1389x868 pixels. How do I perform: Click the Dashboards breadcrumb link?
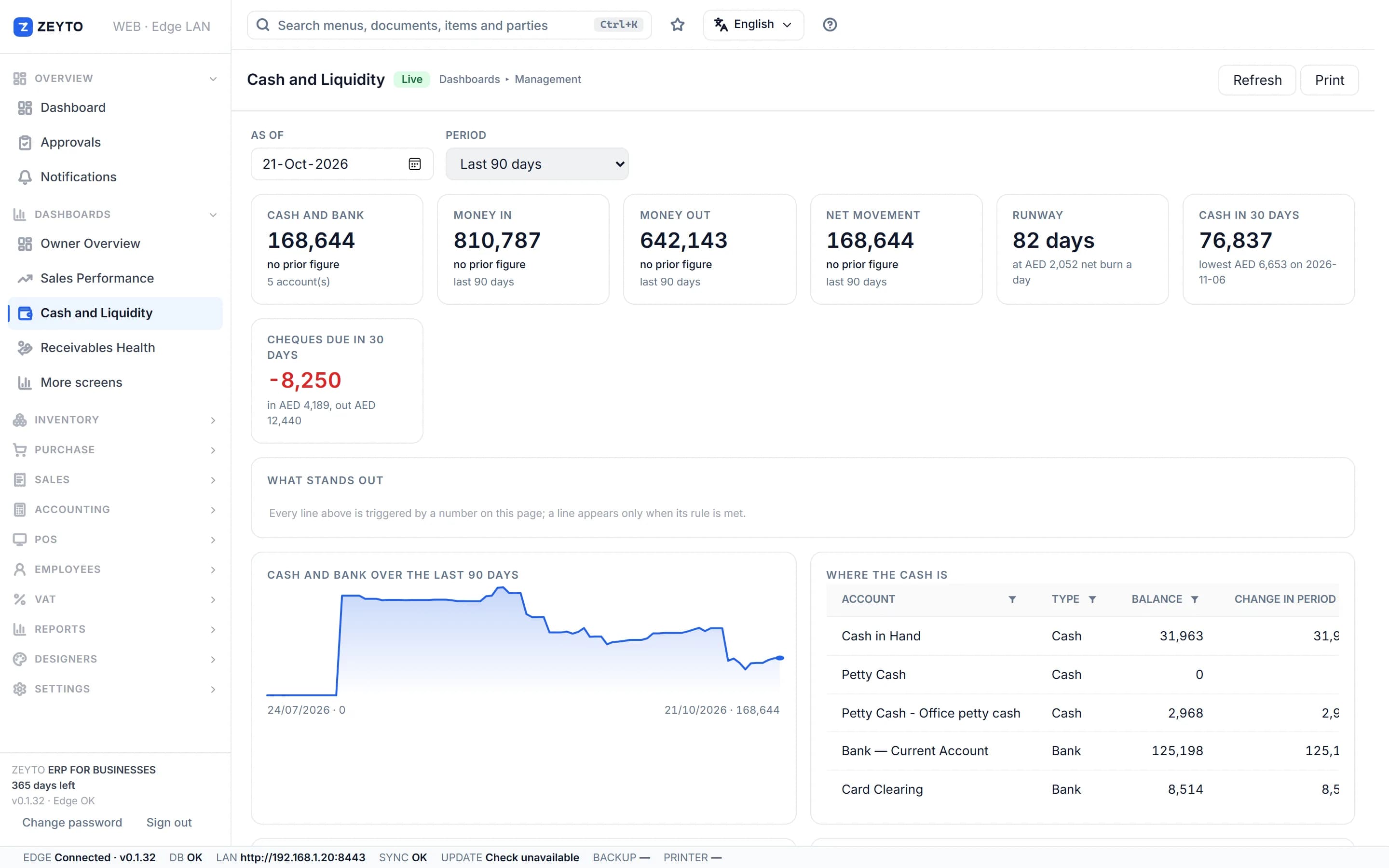pyautogui.click(x=469, y=79)
